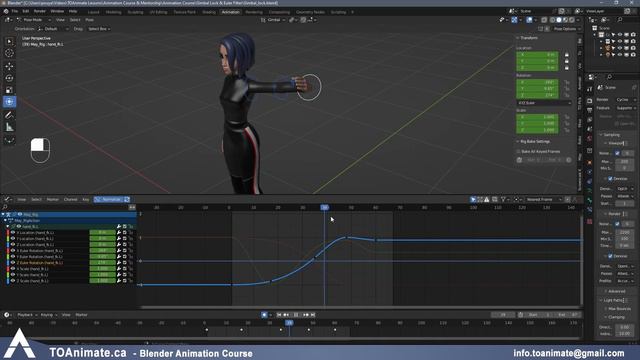
Task: Click the play animation button
Action: 296,315
